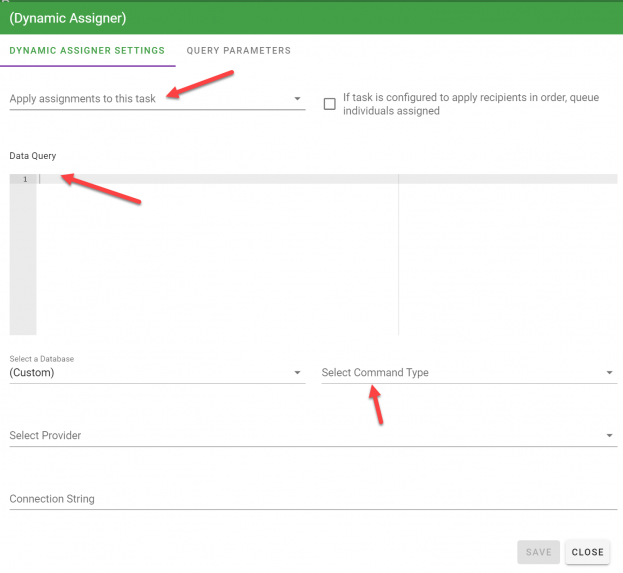Open the Select a Database dropdown

[x=150, y=373]
